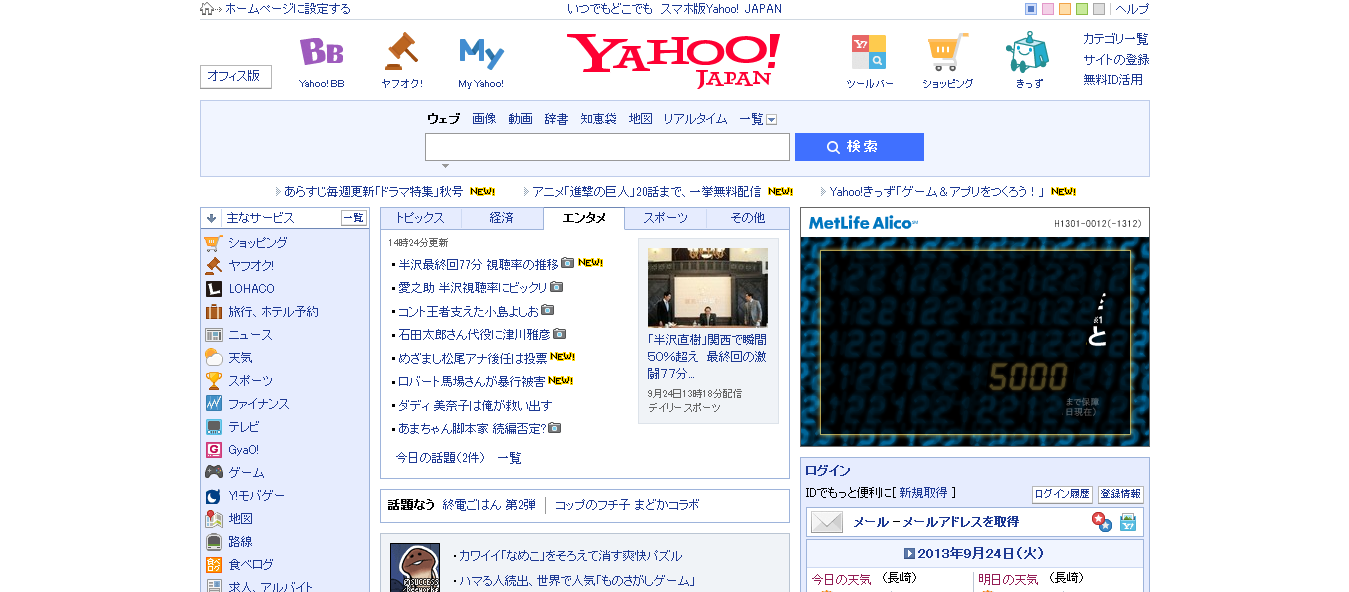Click the home icon beside ホームページに設定する
The height and width of the screenshot is (592, 1349).
tap(207, 9)
